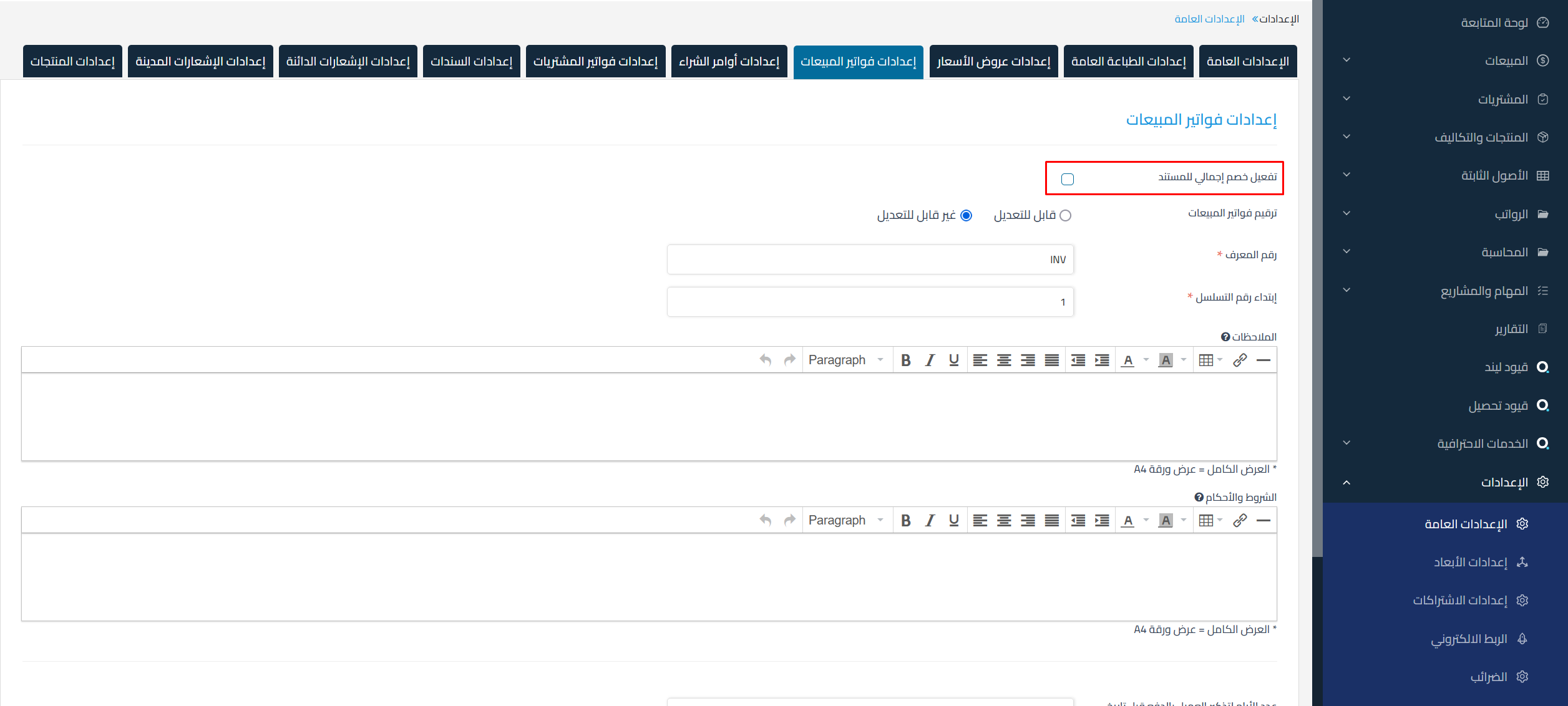Redo in the terms and conditions editor
The image size is (1568, 706).
pos(790,520)
